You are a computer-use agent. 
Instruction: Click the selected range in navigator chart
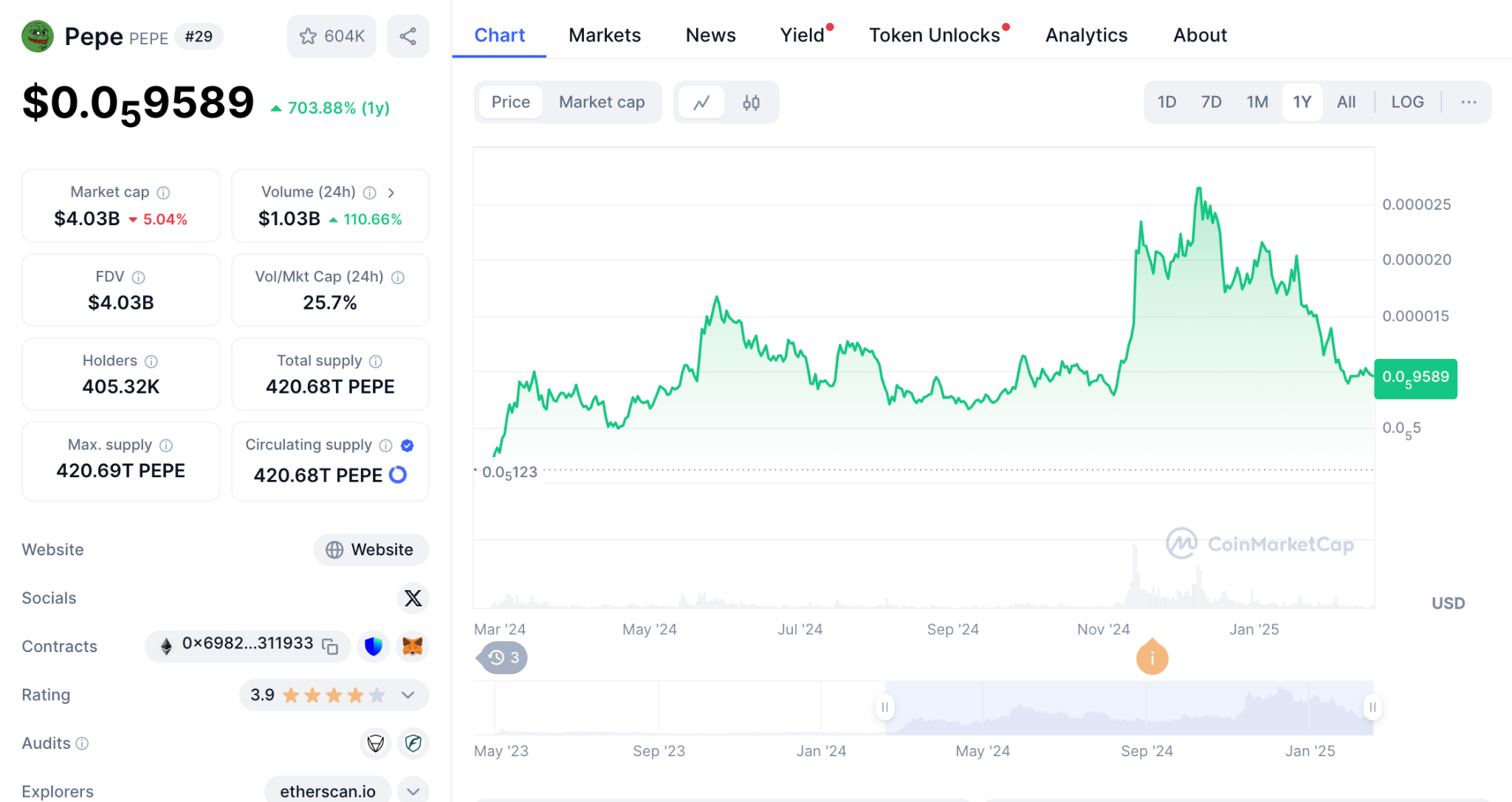1129,707
